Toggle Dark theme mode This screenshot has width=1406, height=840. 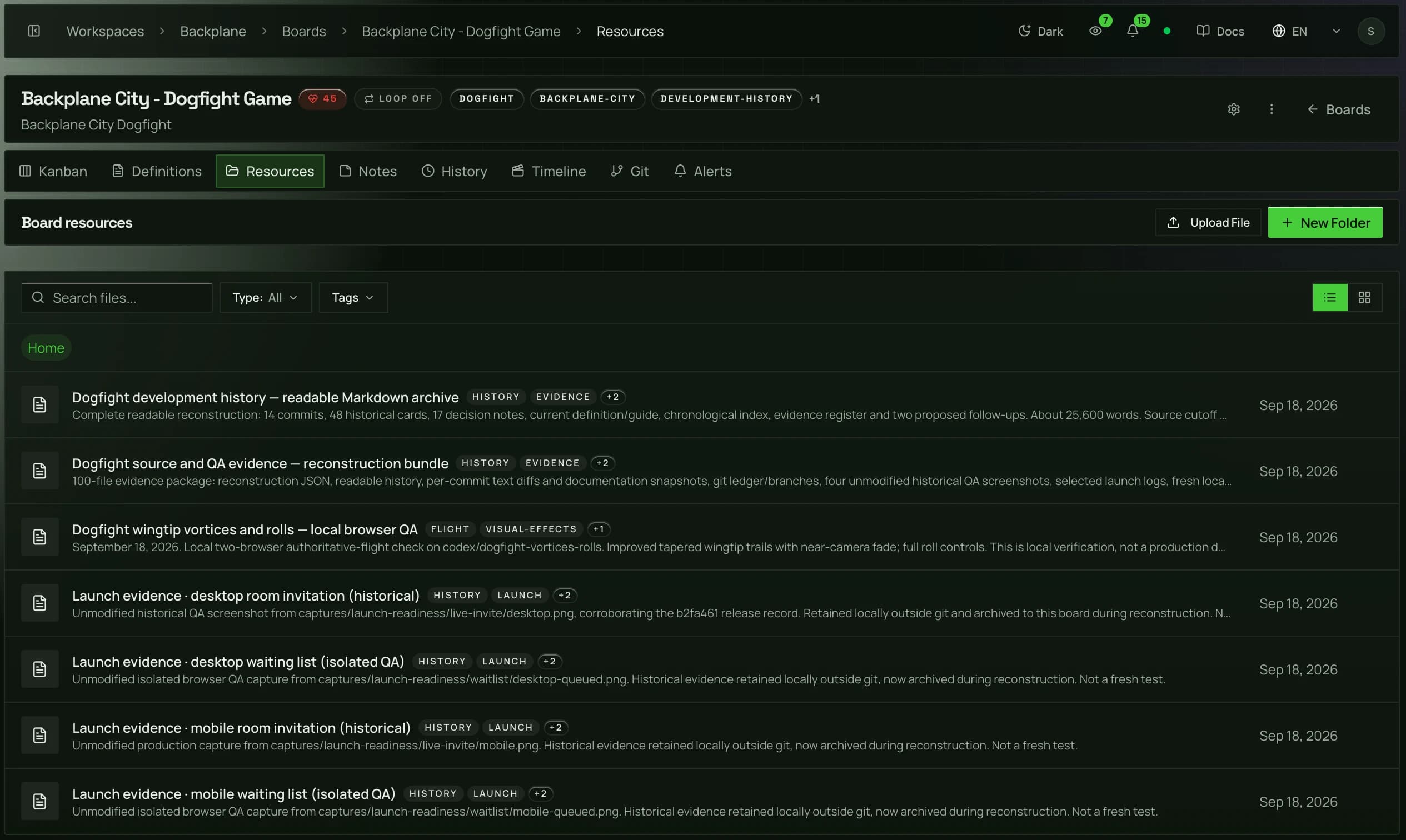[x=1040, y=31]
